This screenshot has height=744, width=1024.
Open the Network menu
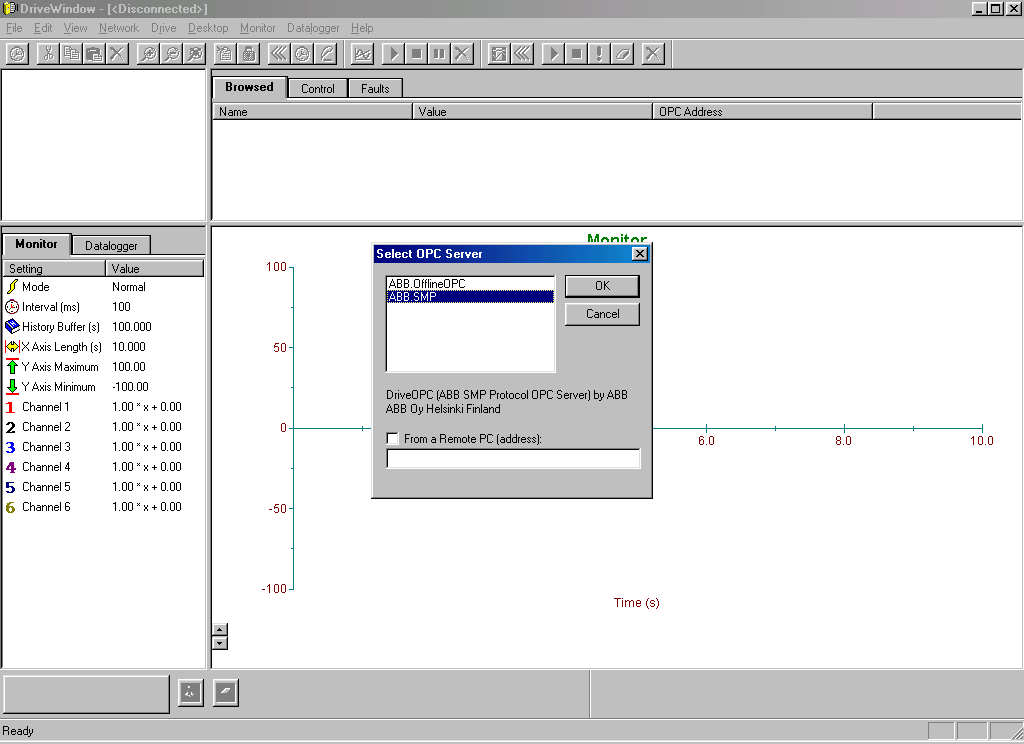click(119, 28)
